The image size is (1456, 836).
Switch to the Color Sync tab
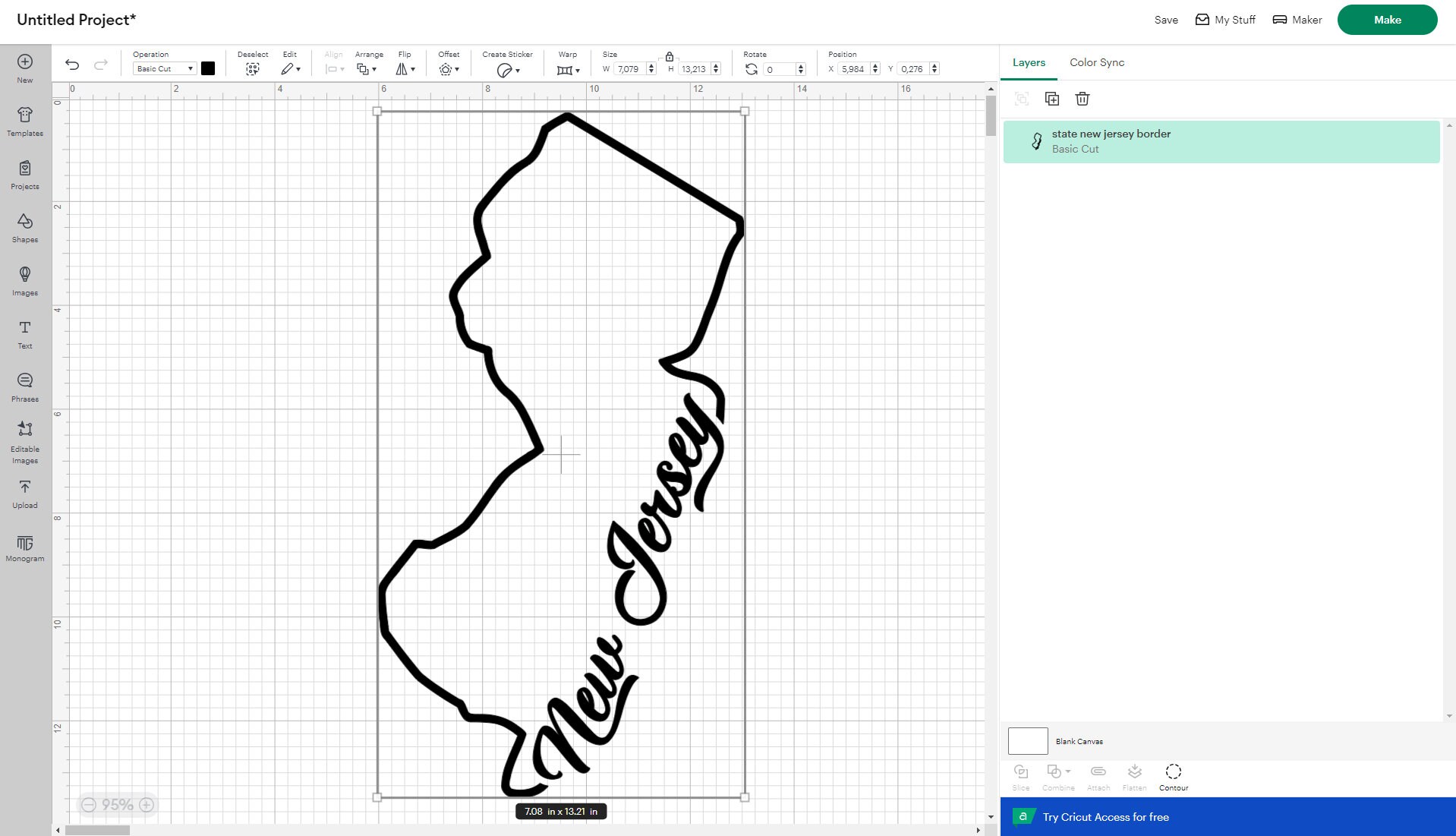[1096, 62]
